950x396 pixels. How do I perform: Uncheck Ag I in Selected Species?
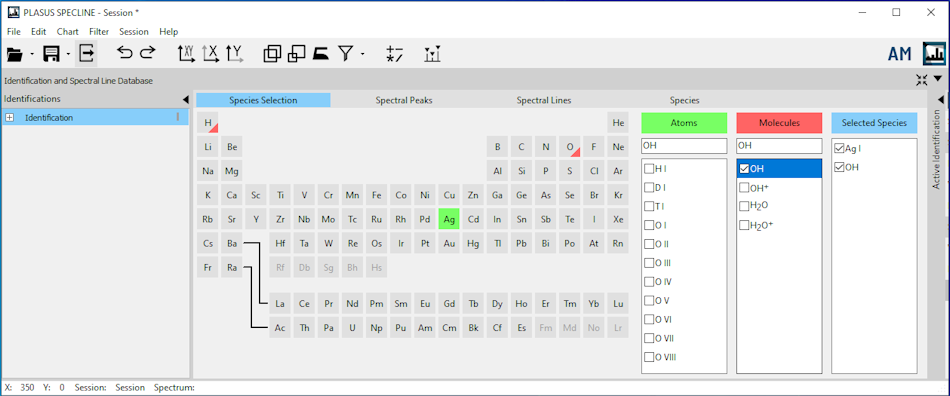(839, 148)
